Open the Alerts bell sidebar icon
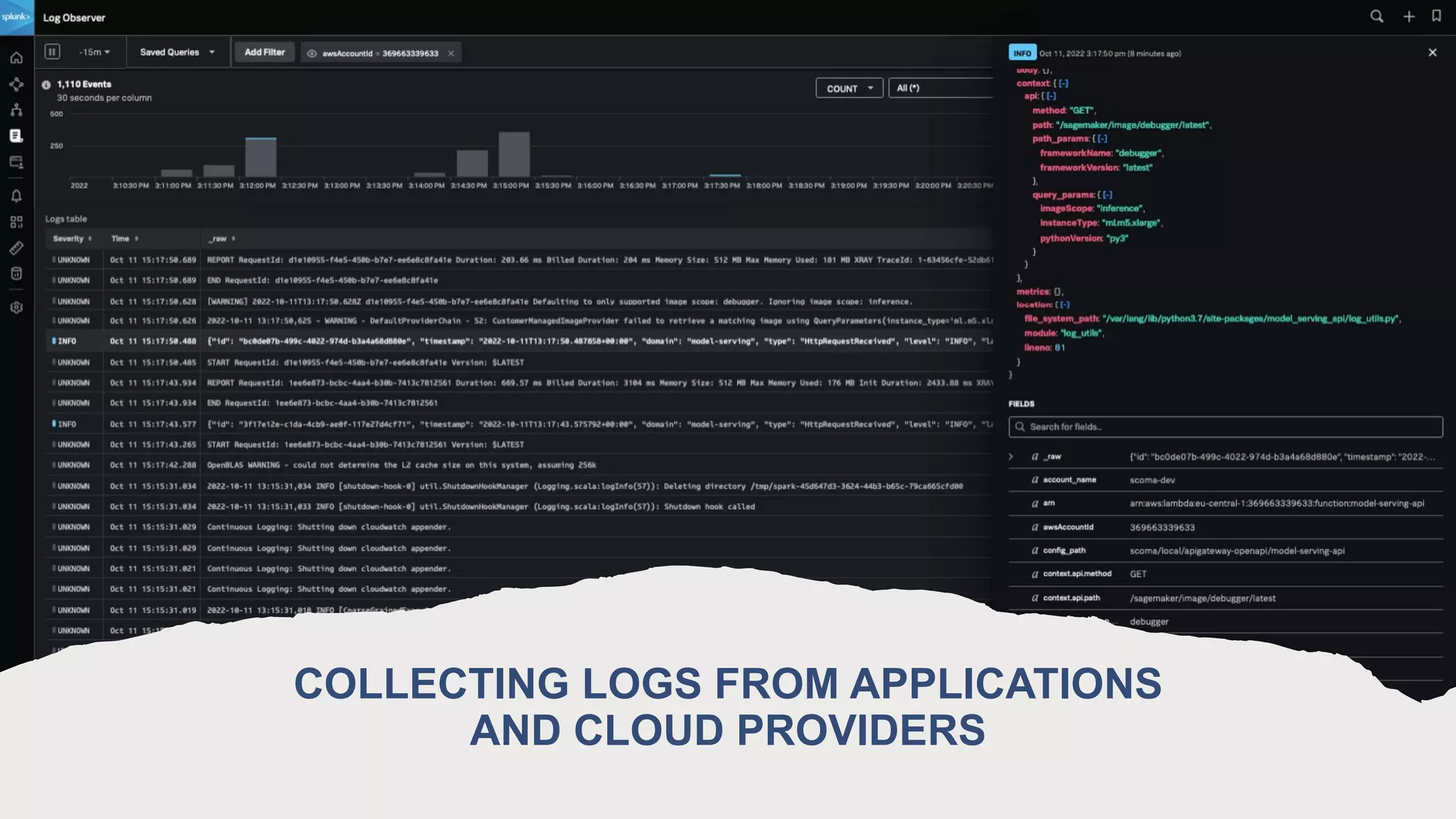The width and height of the screenshot is (1456, 819). pos(16,196)
